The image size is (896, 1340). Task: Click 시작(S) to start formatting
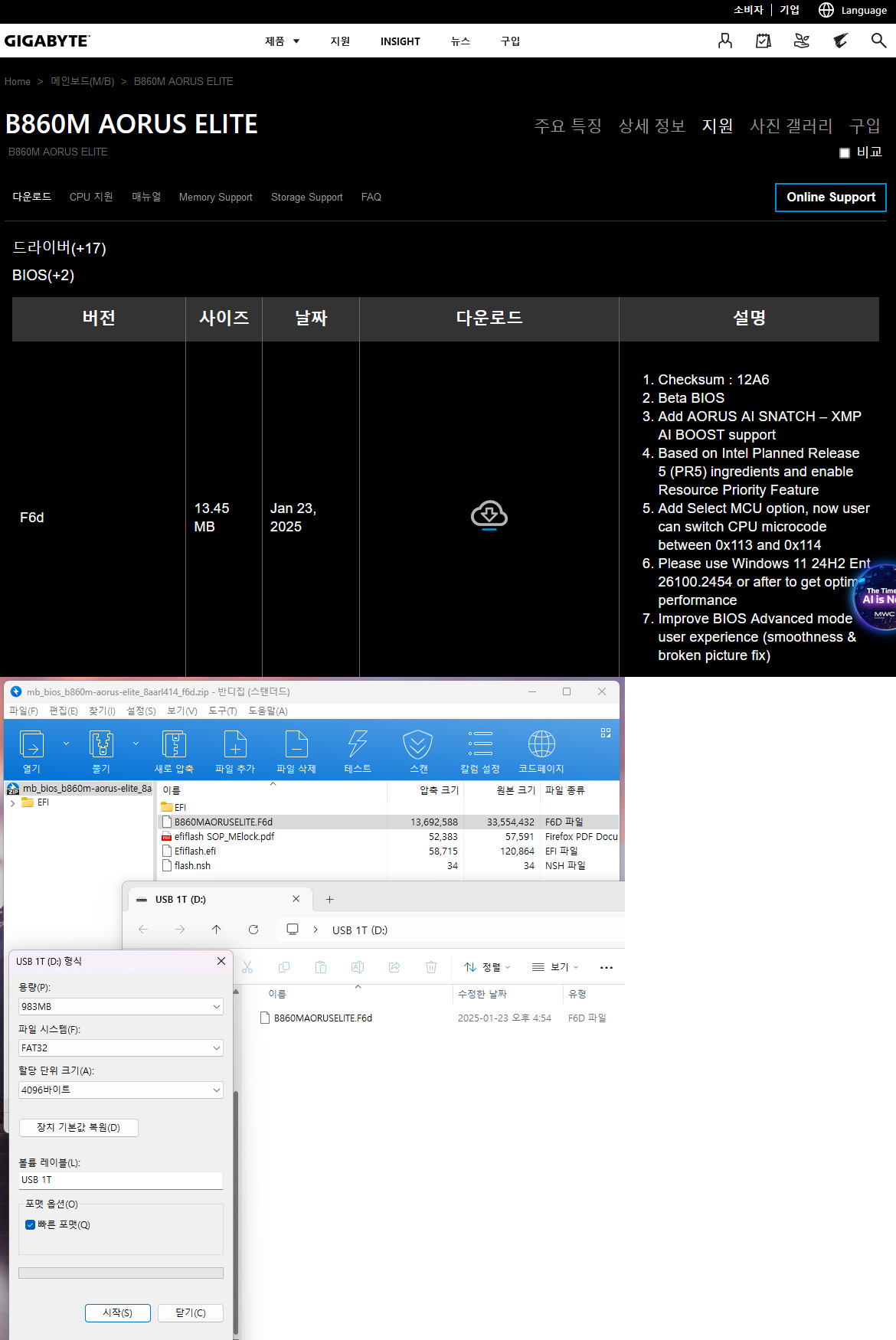(118, 1313)
